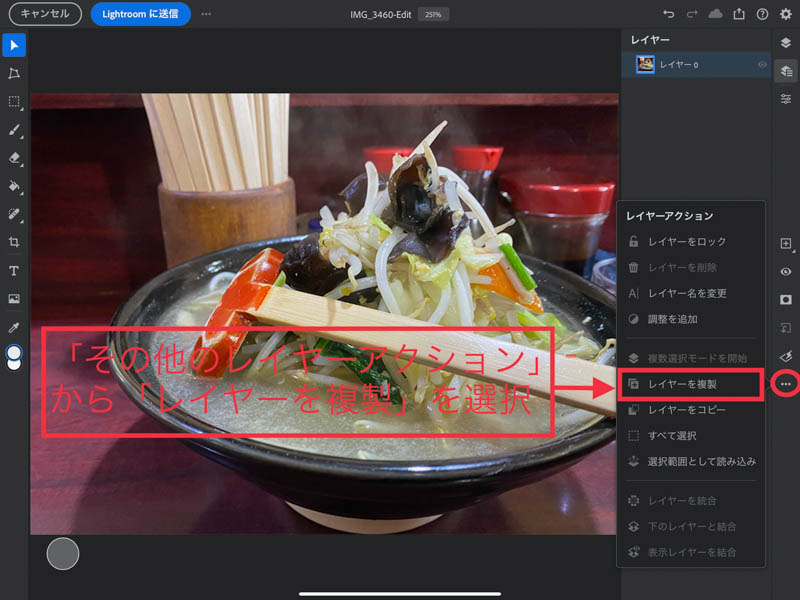Select the Move tool

[x=14, y=46]
